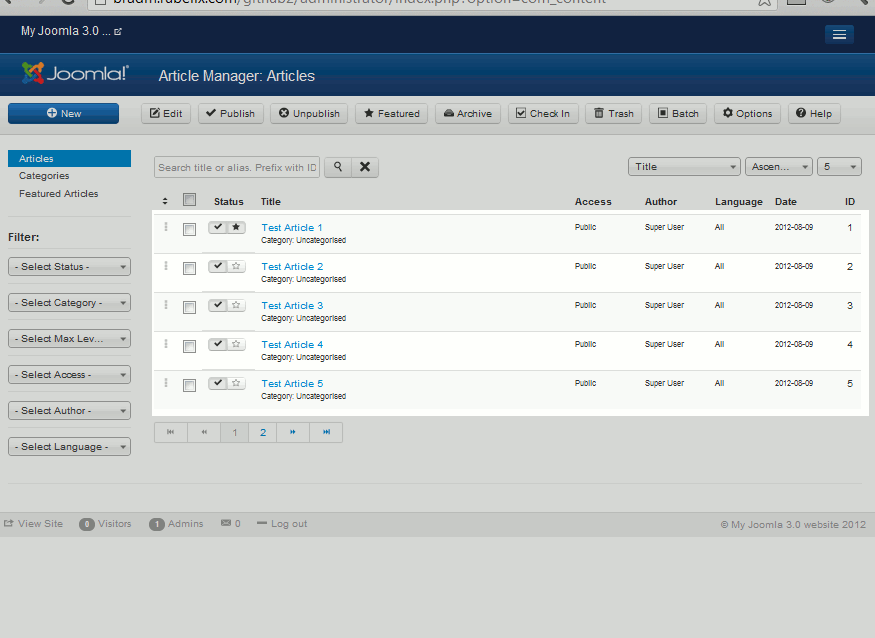Click published checkmark icon for Test Article 3

point(218,305)
